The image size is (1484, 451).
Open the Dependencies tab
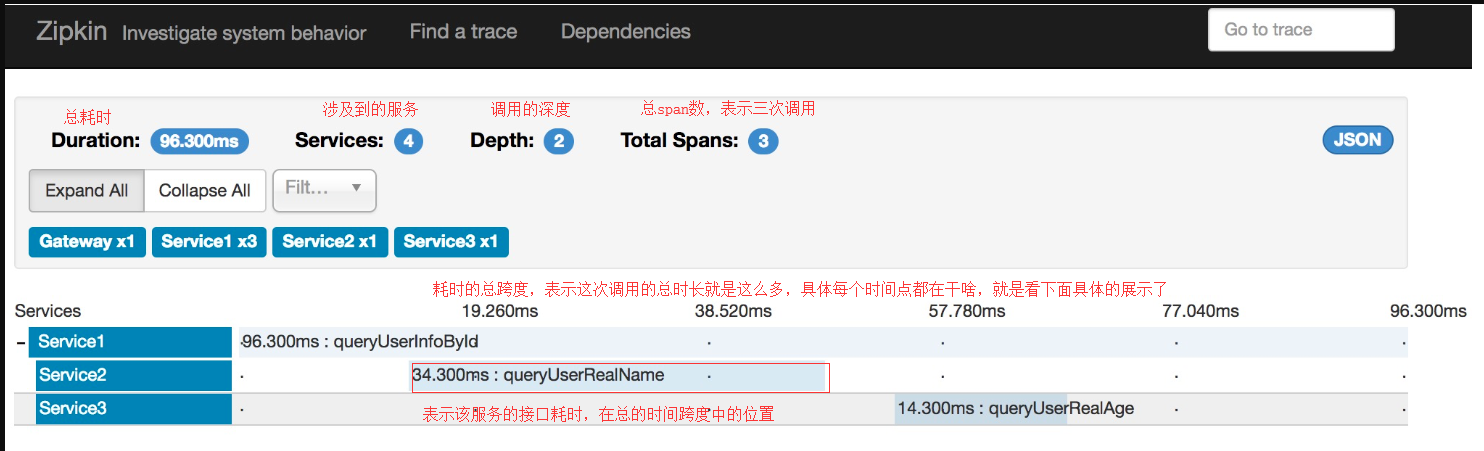626,32
